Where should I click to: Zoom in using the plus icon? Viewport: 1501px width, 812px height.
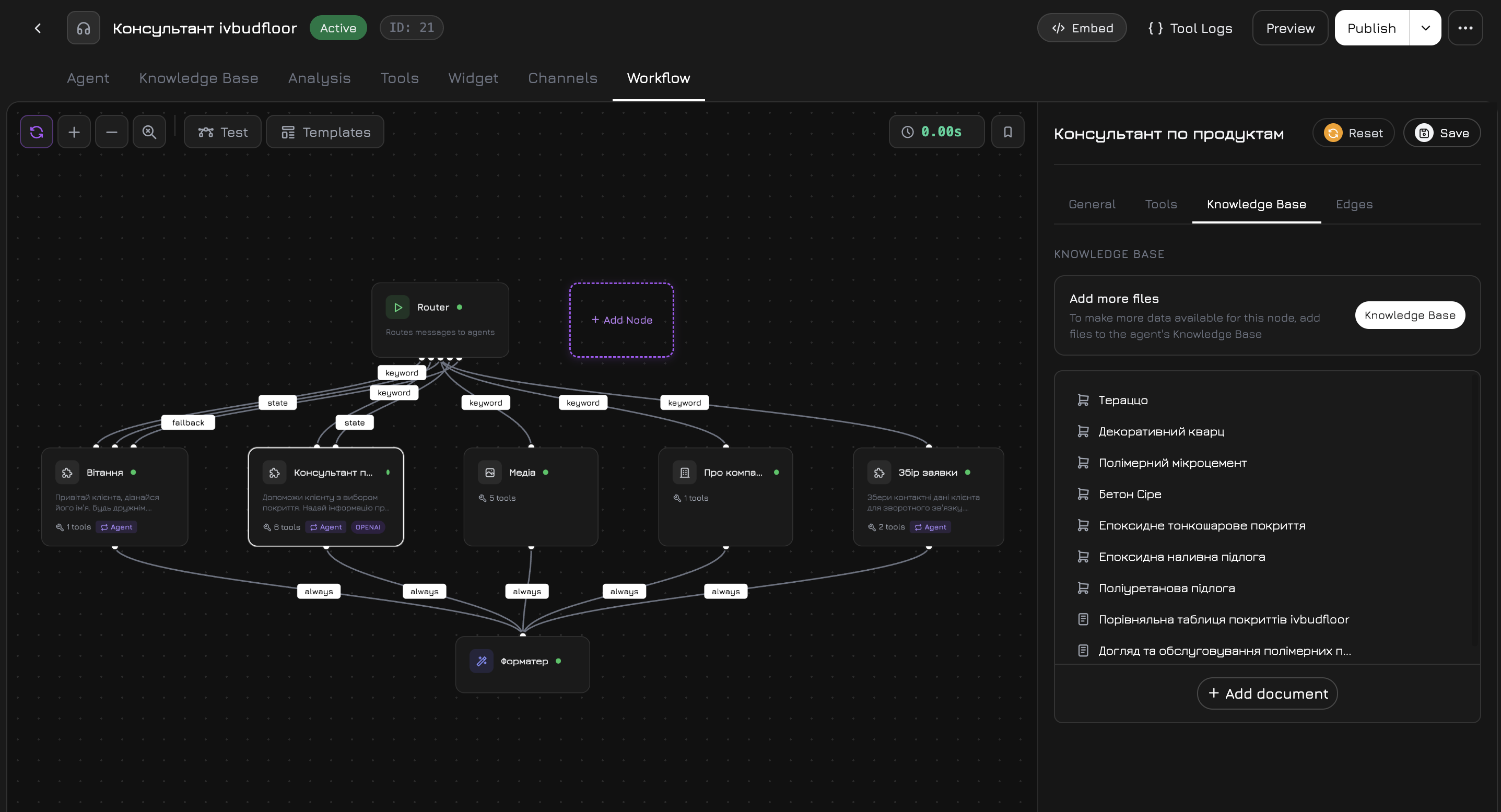coord(74,132)
